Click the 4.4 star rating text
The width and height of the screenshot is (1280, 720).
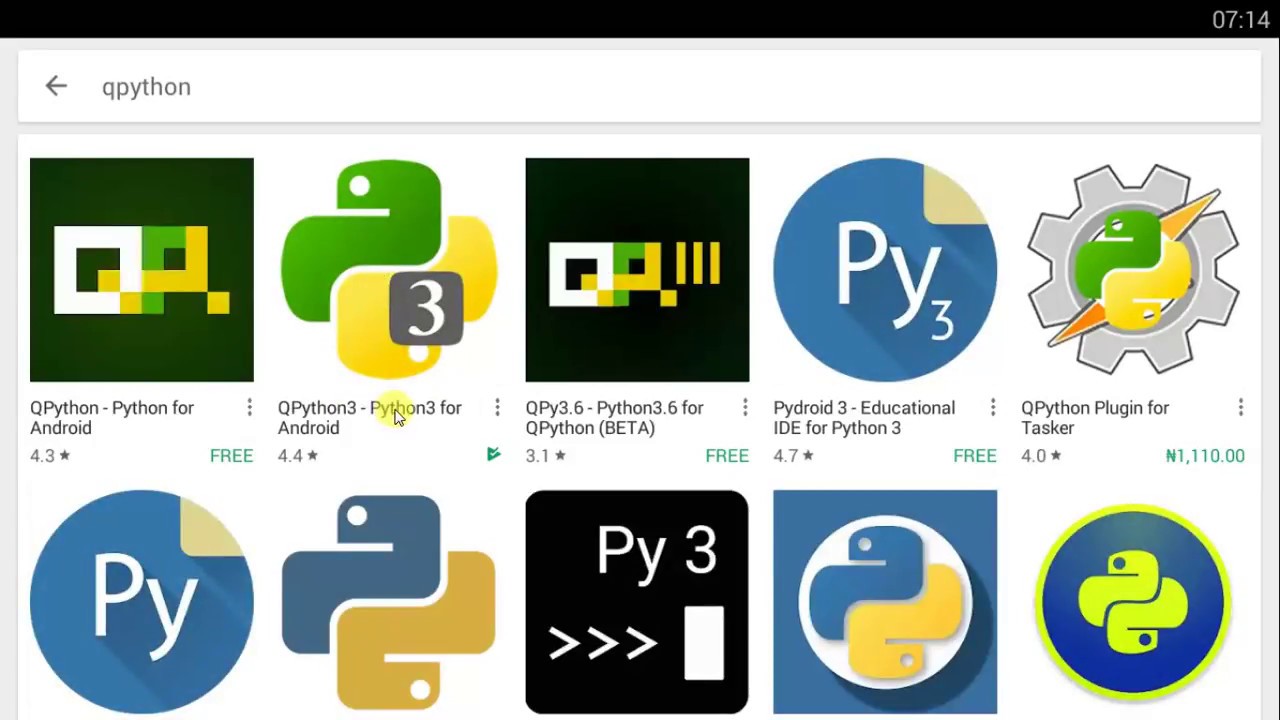[298, 456]
